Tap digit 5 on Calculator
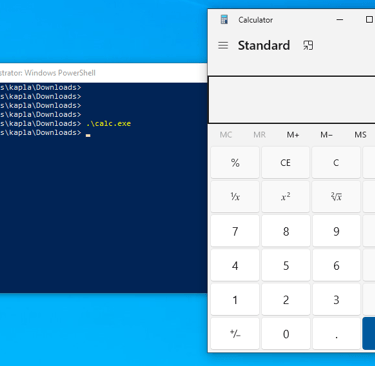 [286, 265]
